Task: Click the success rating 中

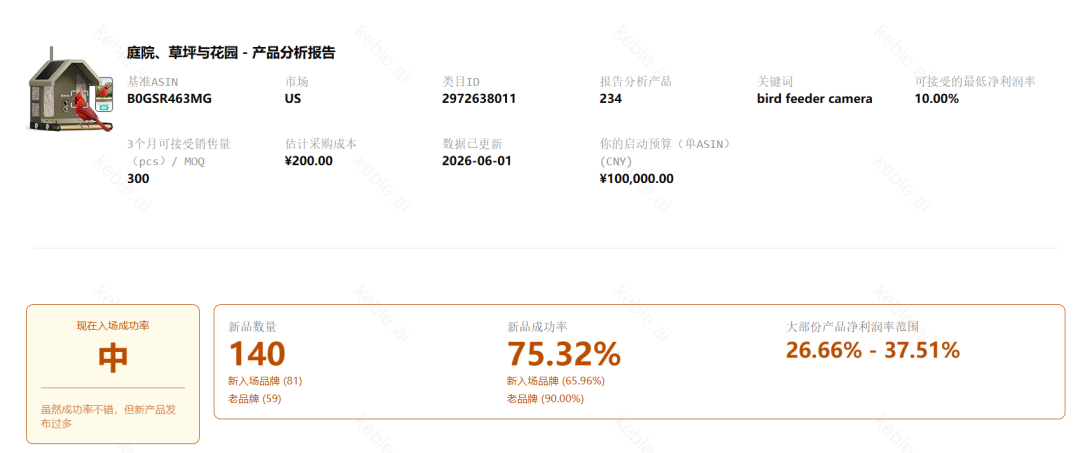Action: (113, 358)
